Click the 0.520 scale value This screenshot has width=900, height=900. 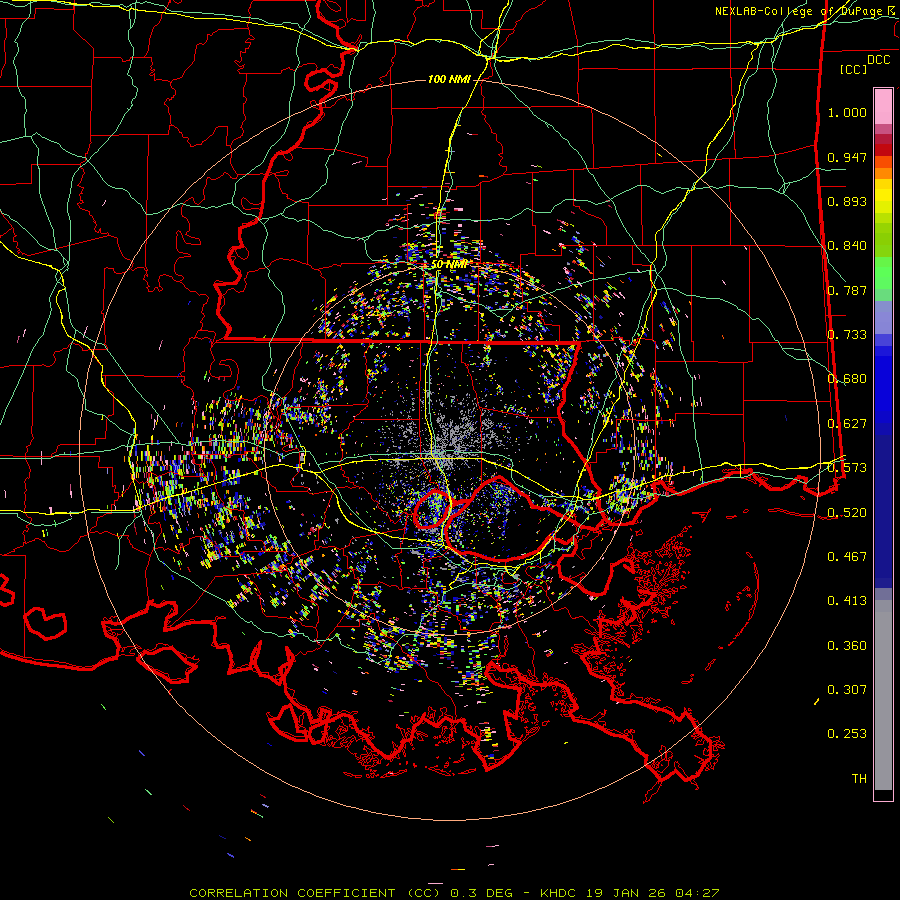tap(847, 512)
